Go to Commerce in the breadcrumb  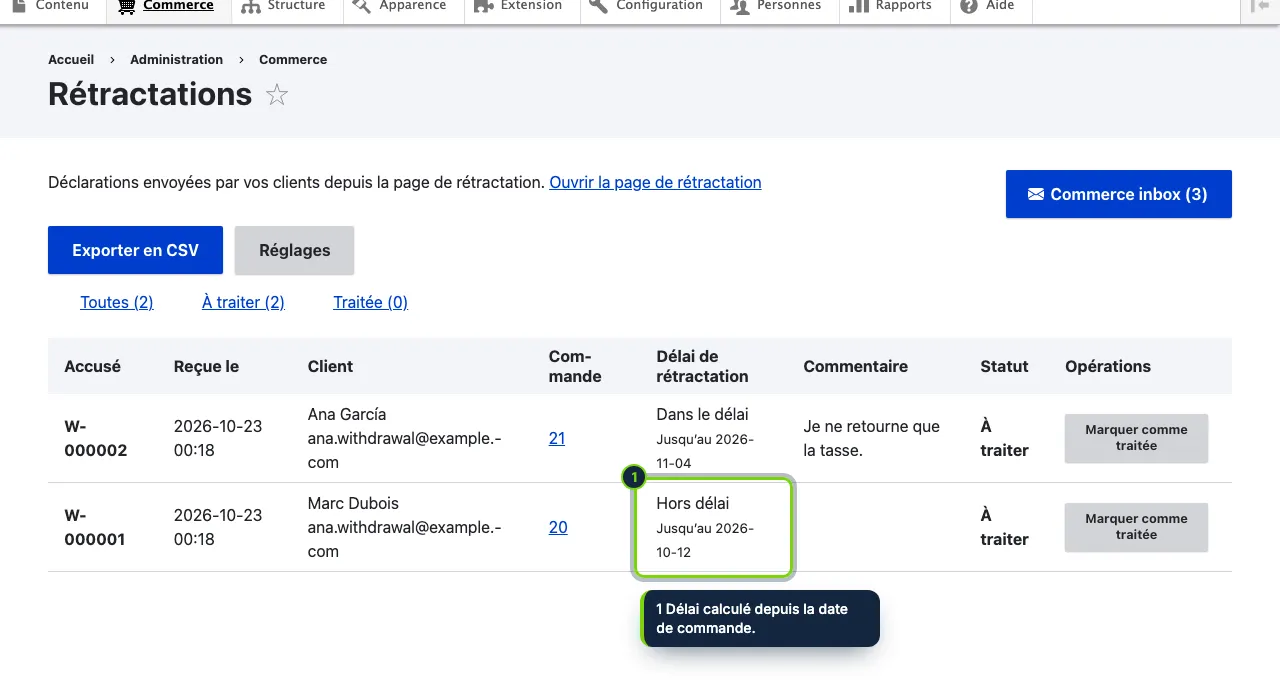coord(293,59)
